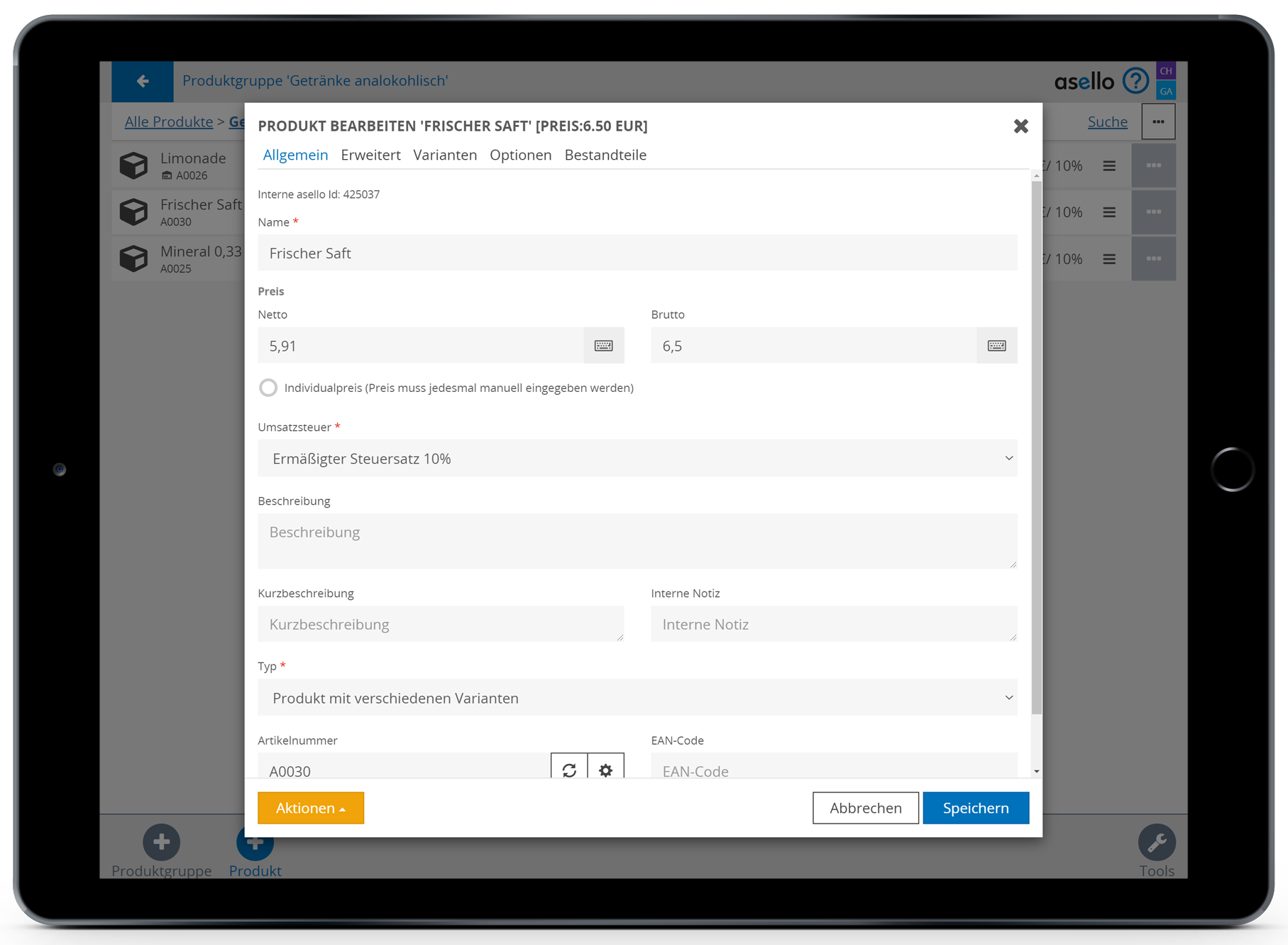This screenshot has width=1288, height=945.
Task: Expand the orange Aktionen menu
Action: 311,808
